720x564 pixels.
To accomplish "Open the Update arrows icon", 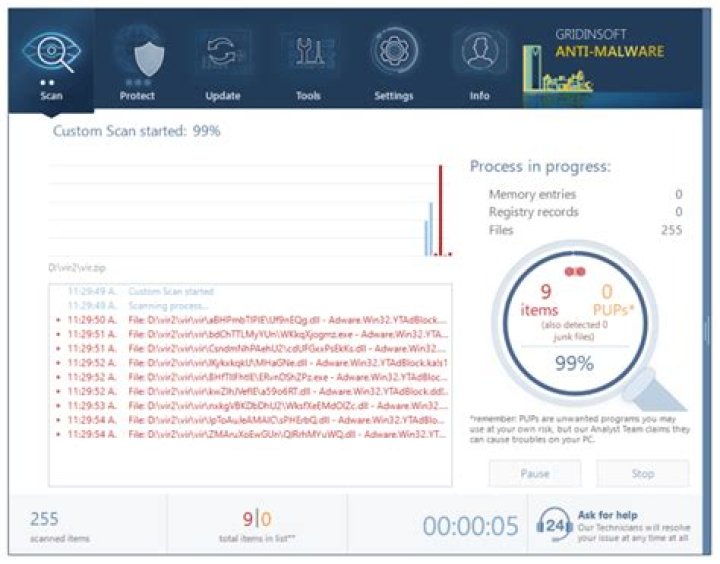I will point(223,51).
